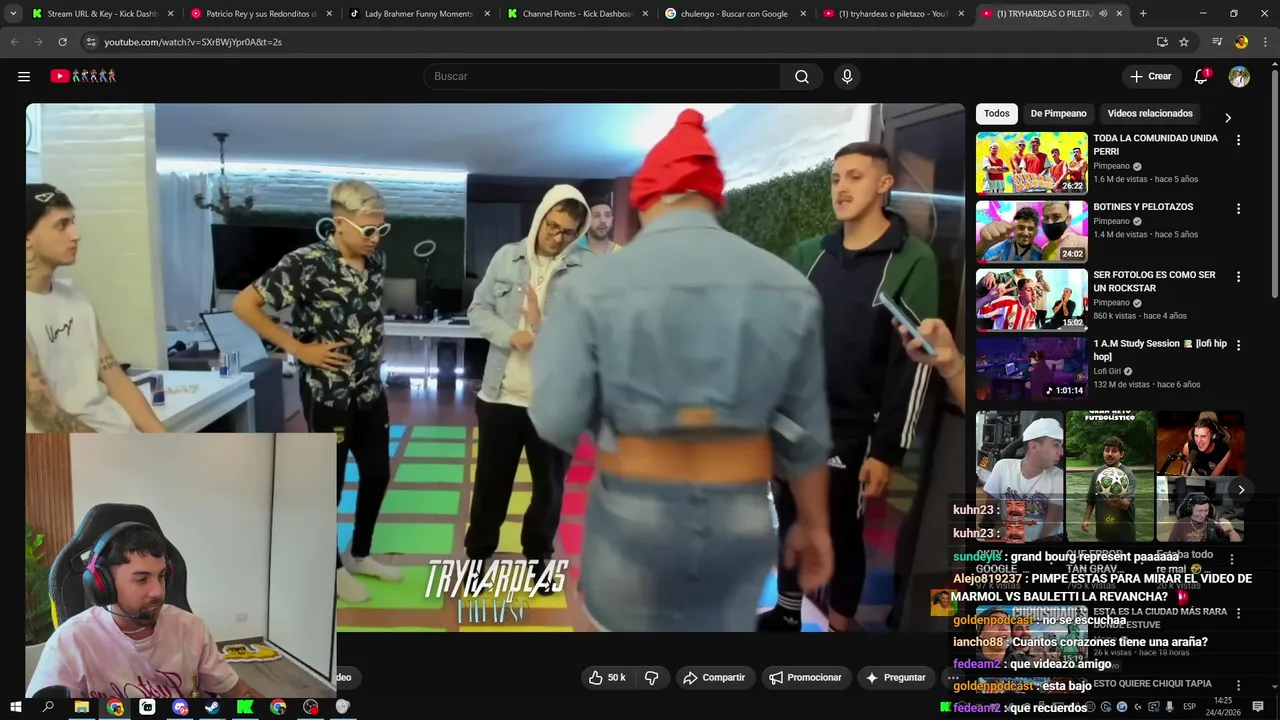
Task: Switch to chulengo Google search tab
Action: pos(735,14)
